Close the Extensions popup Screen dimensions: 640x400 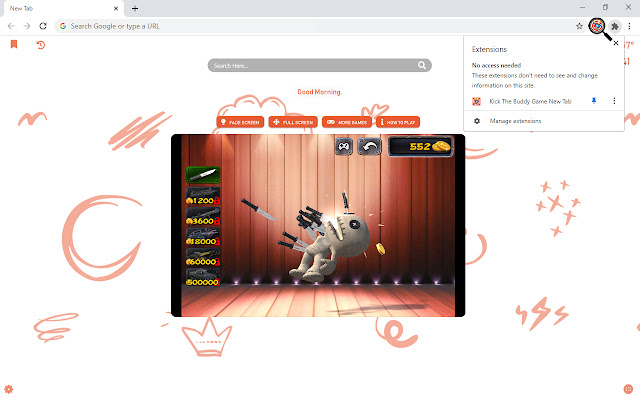click(616, 43)
